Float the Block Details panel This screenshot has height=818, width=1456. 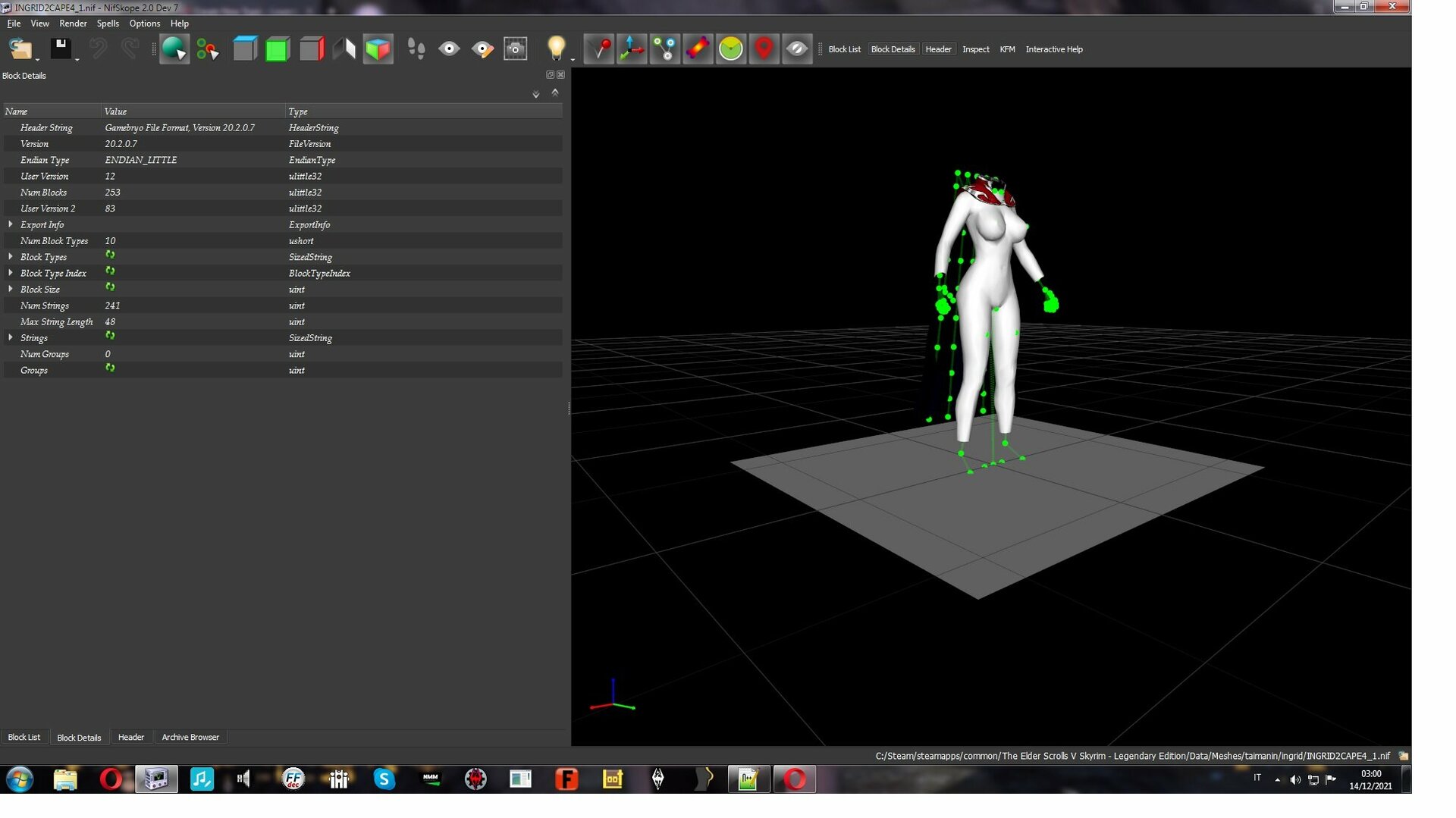click(550, 74)
